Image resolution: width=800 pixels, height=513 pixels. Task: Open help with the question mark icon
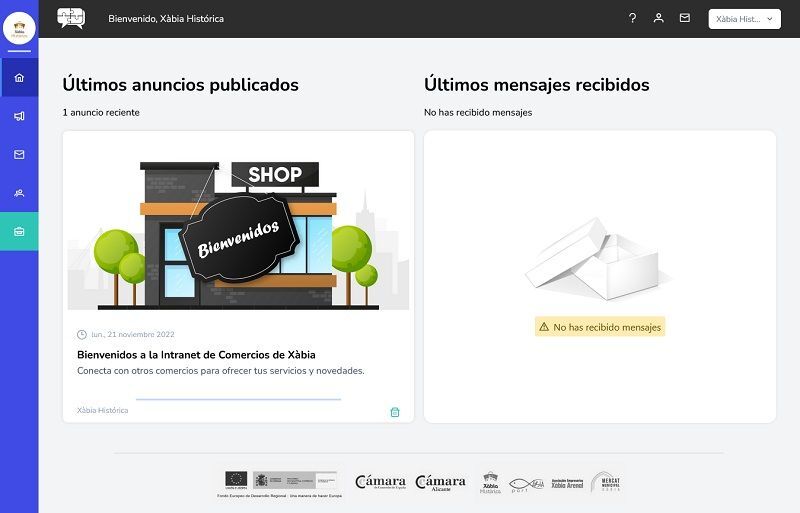click(632, 18)
